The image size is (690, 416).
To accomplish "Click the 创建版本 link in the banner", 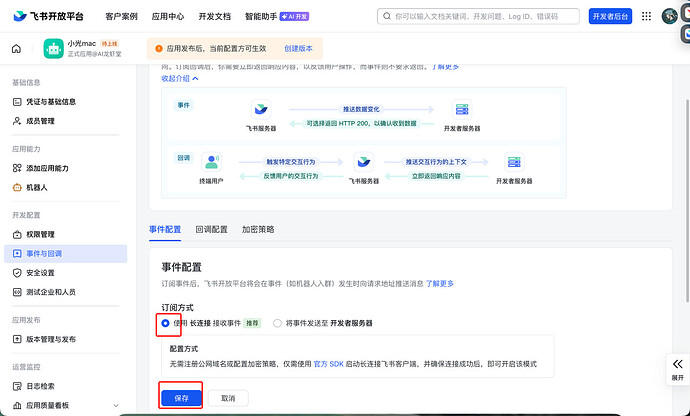I will tap(298, 48).
